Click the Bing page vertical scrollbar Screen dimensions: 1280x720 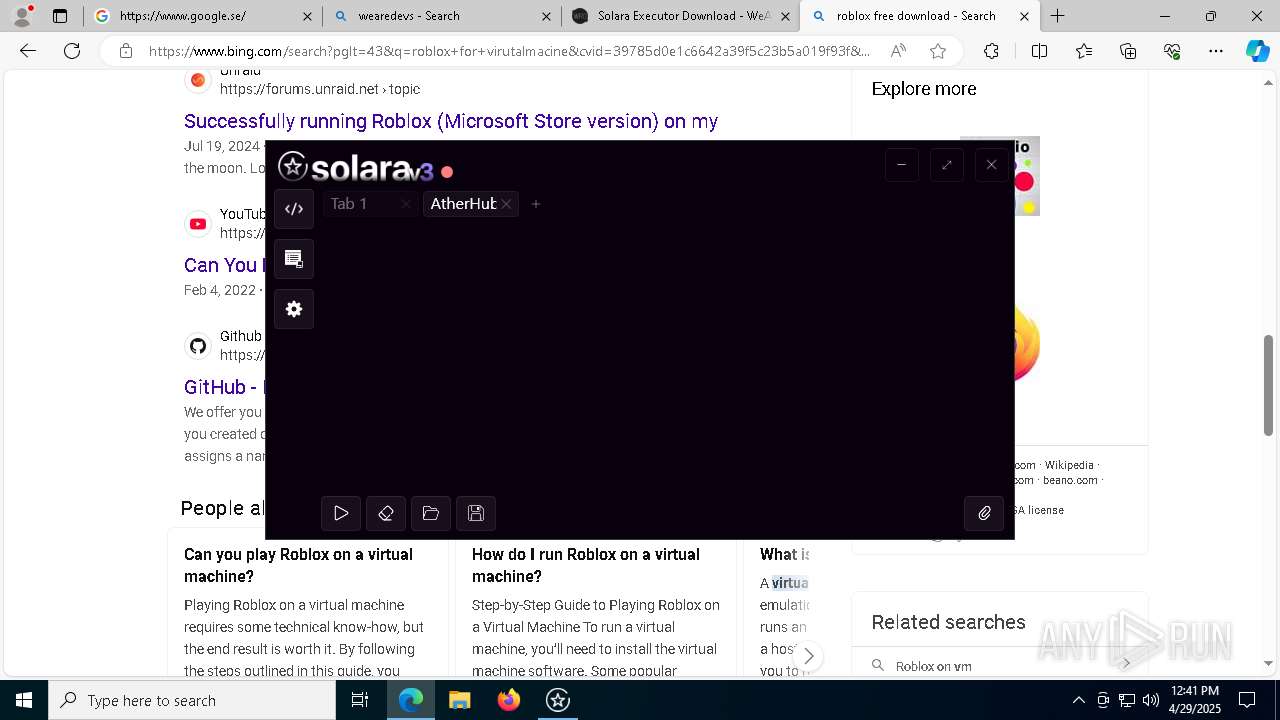[x=1268, y=385]
